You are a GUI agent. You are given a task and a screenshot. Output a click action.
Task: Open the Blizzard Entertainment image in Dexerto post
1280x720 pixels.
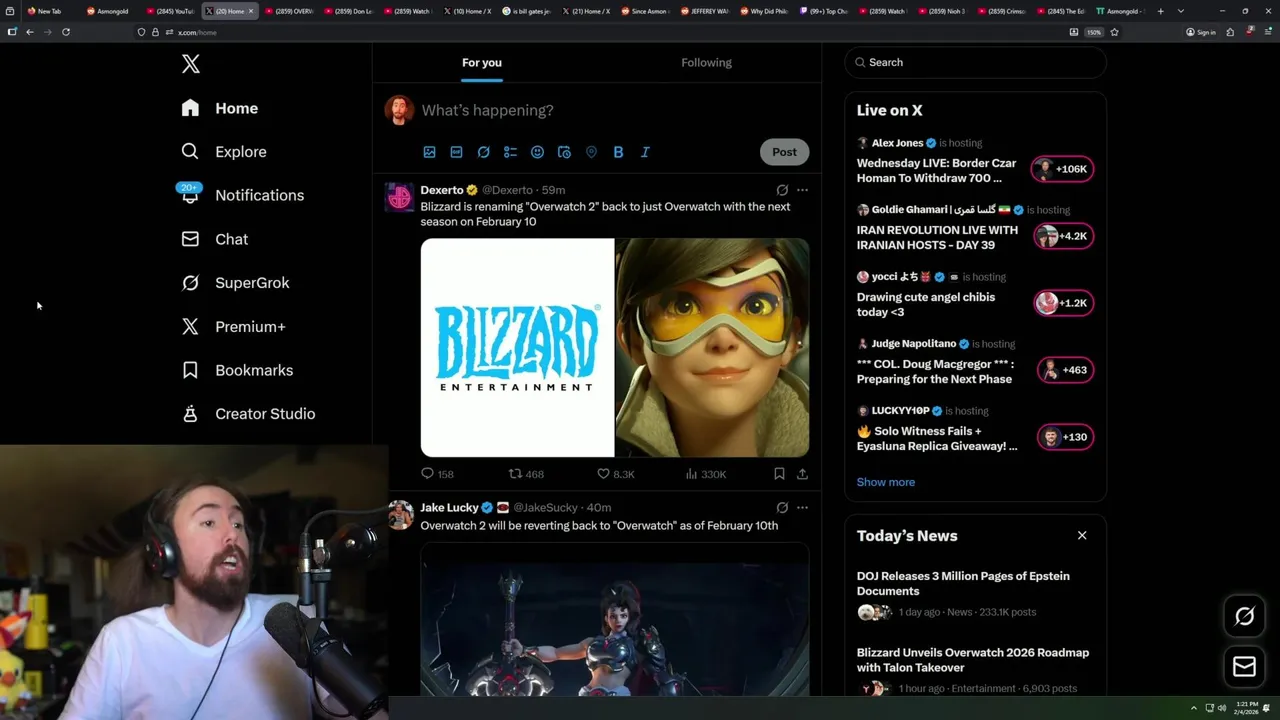point(517,347)
